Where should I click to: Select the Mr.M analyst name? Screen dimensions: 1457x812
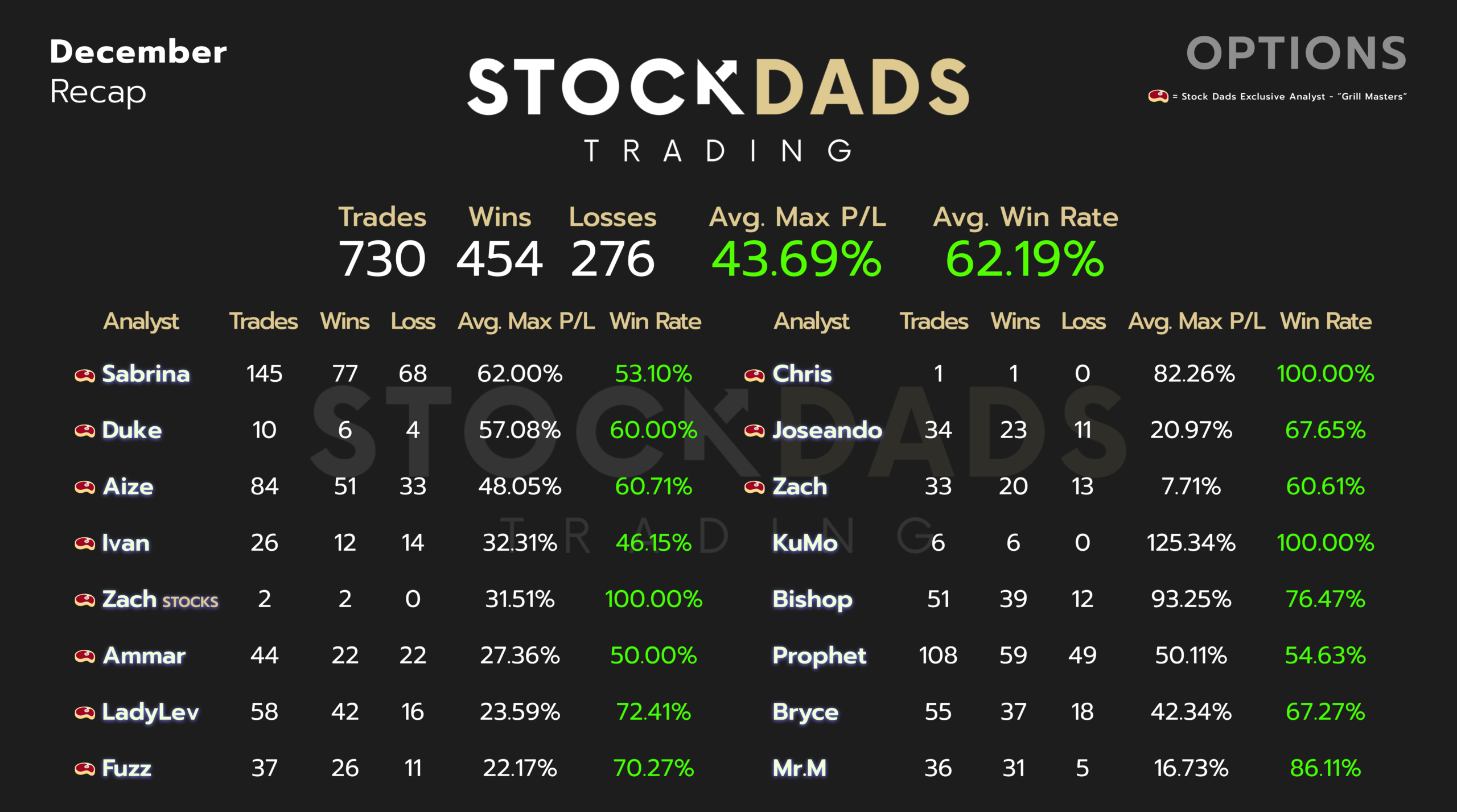coord(799,768)
